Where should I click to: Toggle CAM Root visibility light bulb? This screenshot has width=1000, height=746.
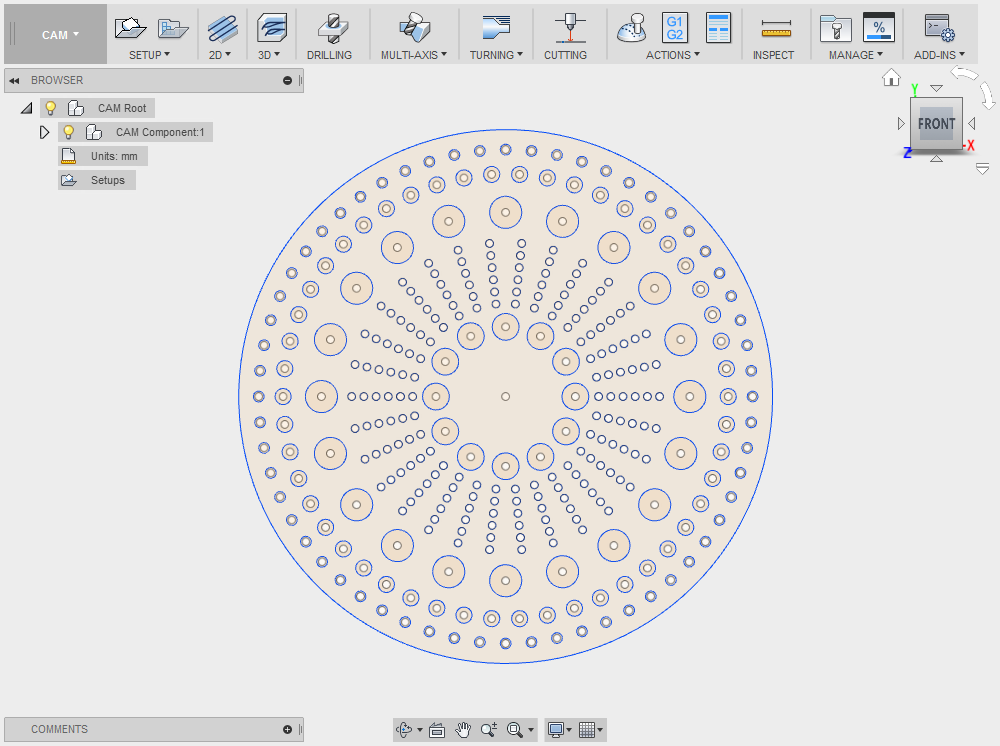pyautogui.click(x=51, y=108)
